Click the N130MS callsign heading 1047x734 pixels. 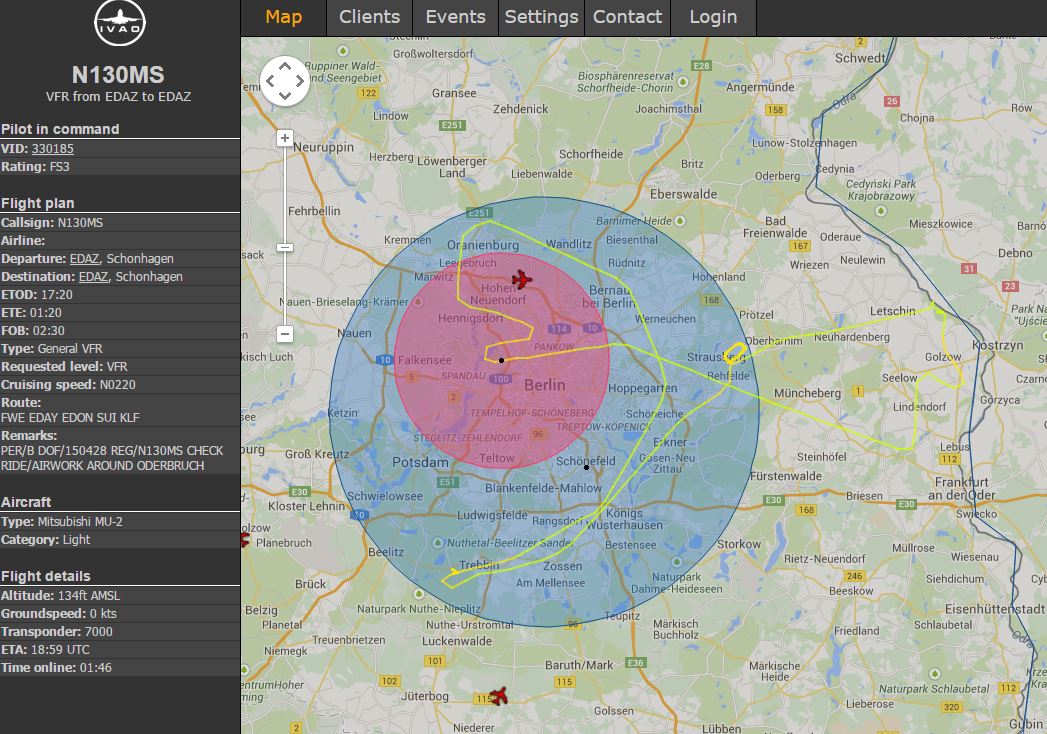click(x=118, y=75)
